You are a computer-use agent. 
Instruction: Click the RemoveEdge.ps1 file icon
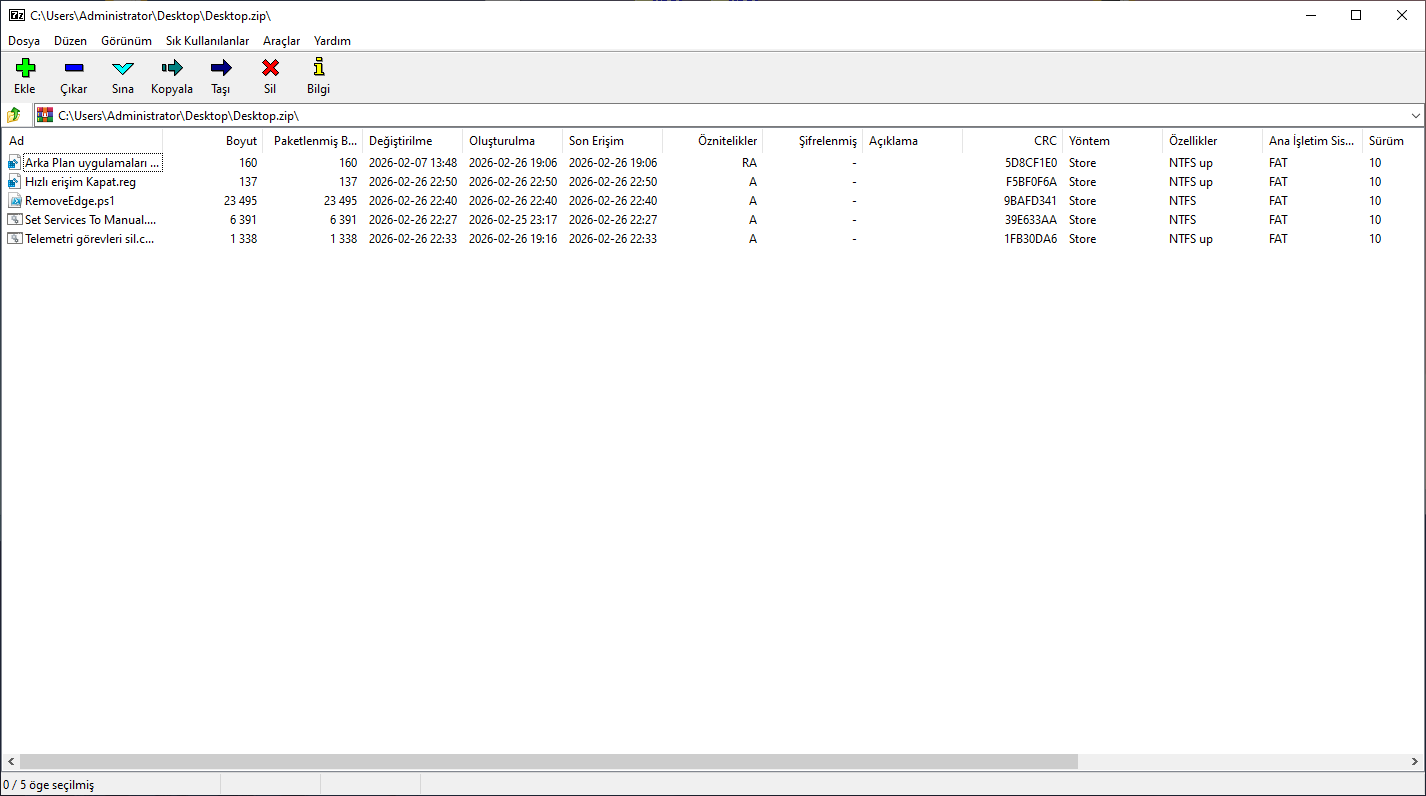[14, 201]
